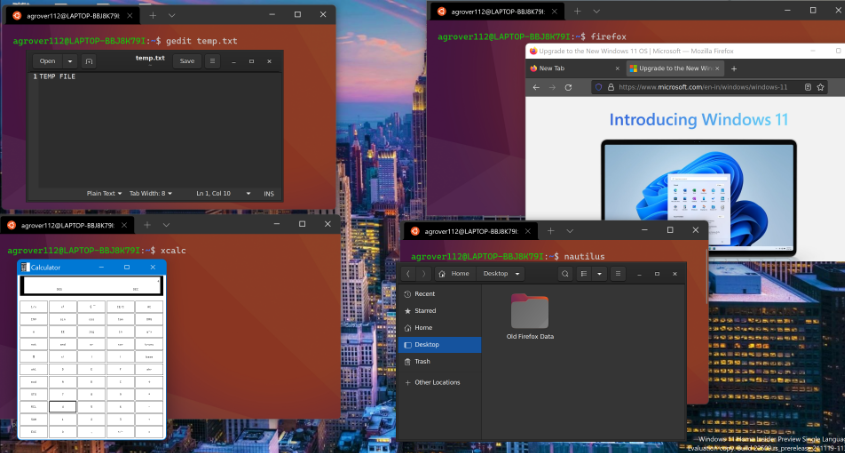Open Other Locations in Nautilus sidebar
The image size is (845, 453).
click(439, 382)
